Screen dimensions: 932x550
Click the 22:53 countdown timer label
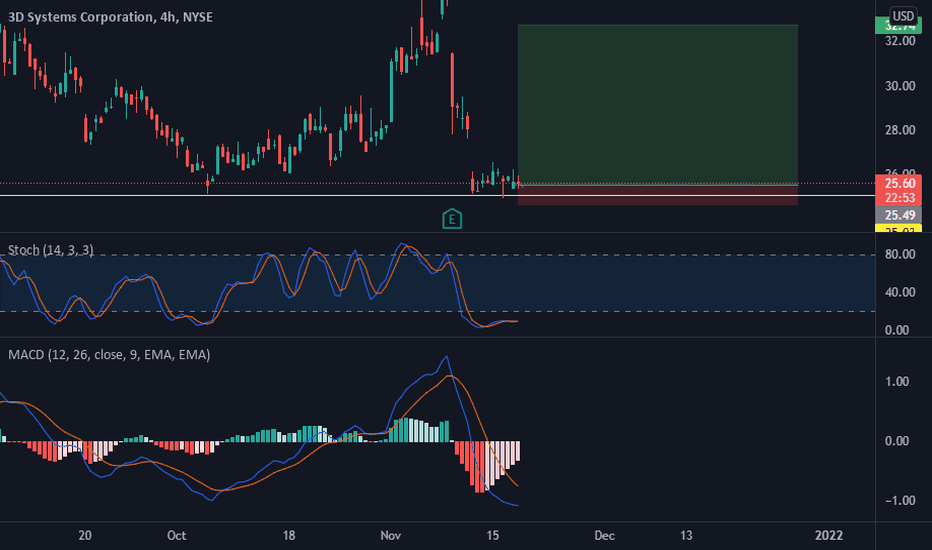point(899,198)
